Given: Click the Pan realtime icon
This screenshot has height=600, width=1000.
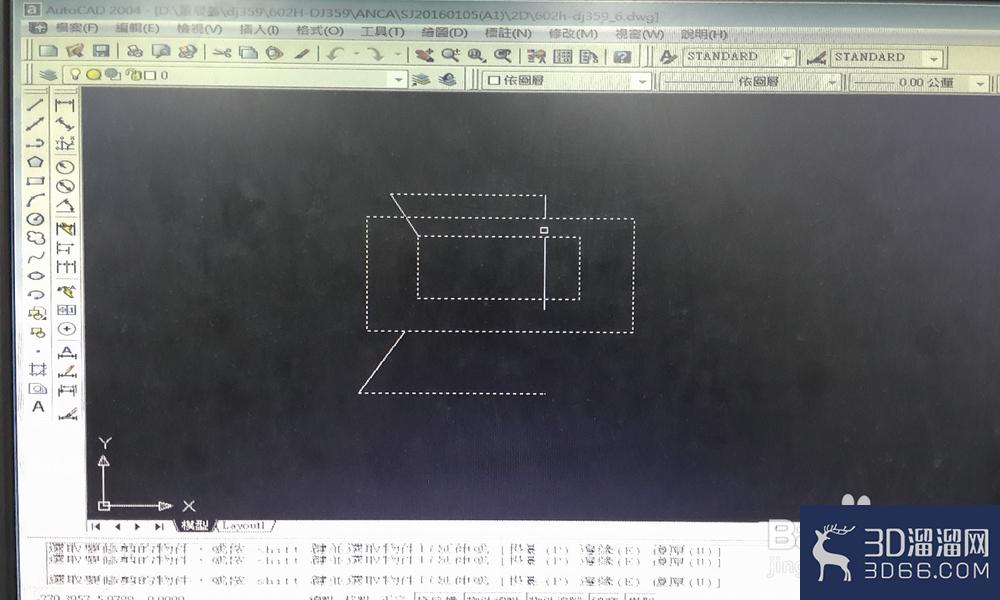Looking at the screenshot, I should click(423, 55).
